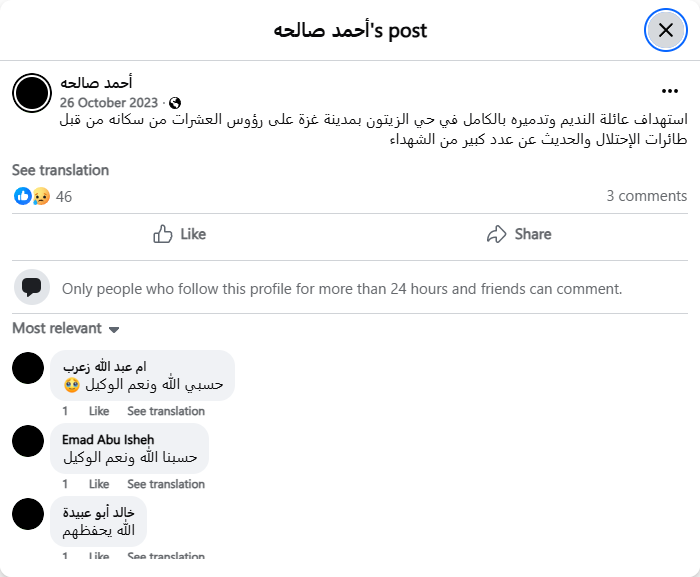Image resolution: width=700 pixels, height=577 pixels.
Task: Open Emad Abu Isheh's profile name
Action: pos(108,439)
